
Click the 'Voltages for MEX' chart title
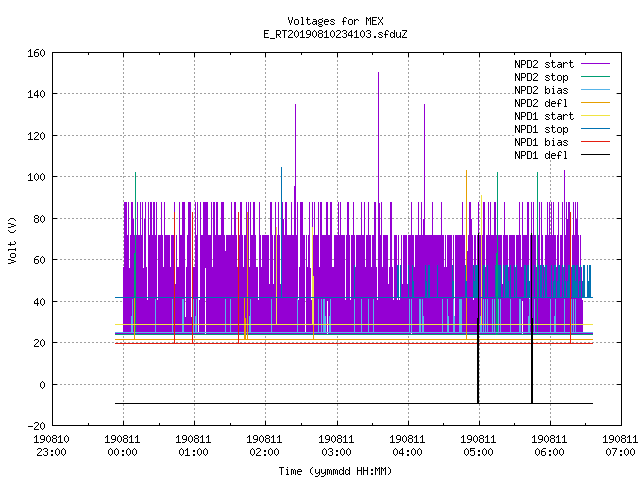pyautogui.click(x=335, y=21)
